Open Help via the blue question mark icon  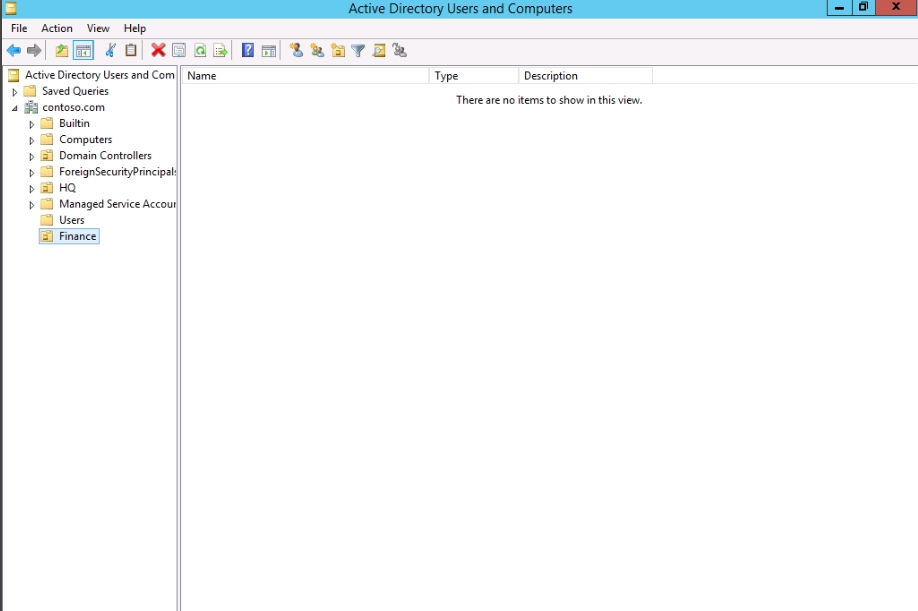pyautogui.click(x=248, y=51)
